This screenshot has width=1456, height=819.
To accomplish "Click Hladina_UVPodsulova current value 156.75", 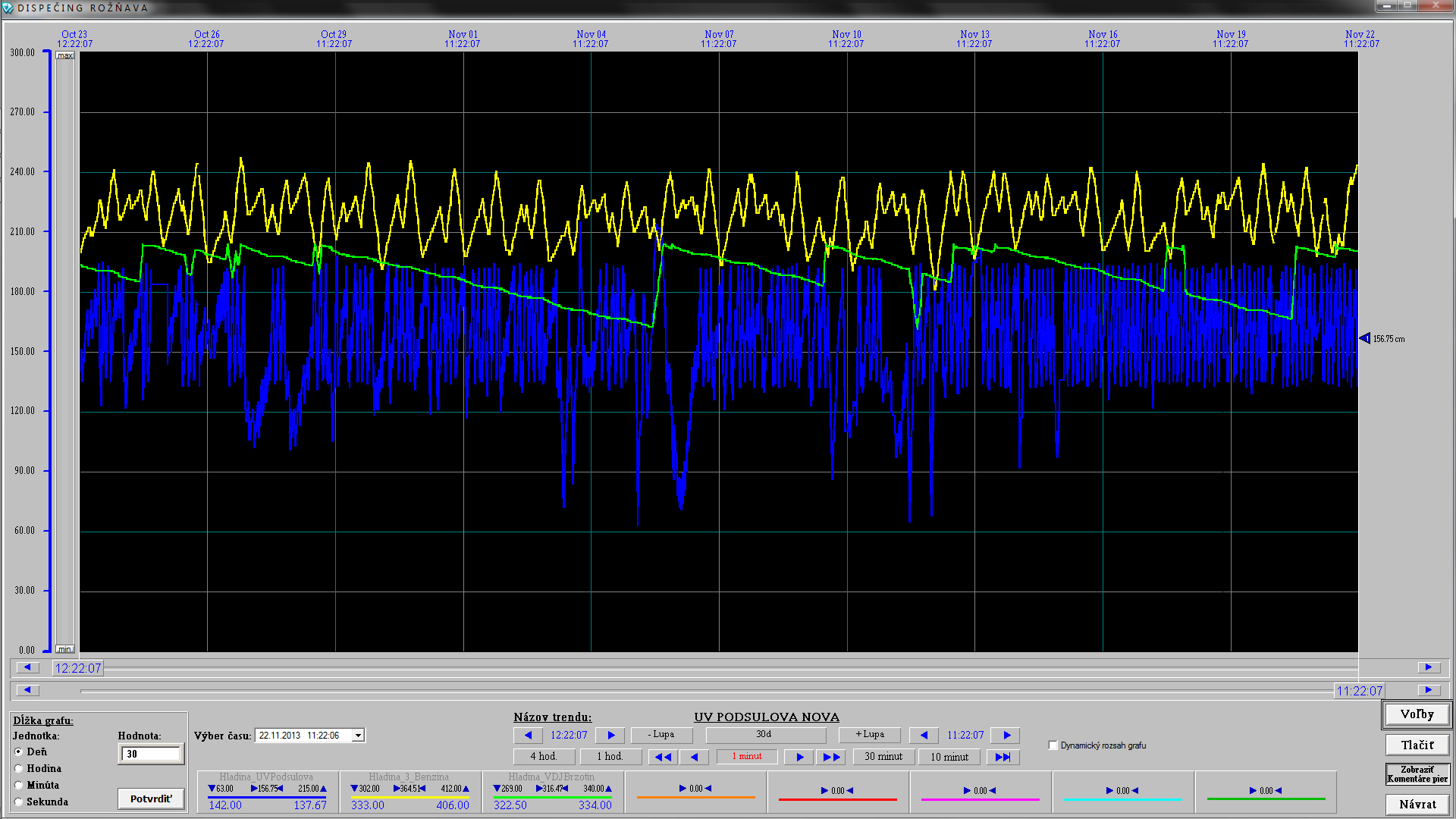I will click(x=267, y=789).
